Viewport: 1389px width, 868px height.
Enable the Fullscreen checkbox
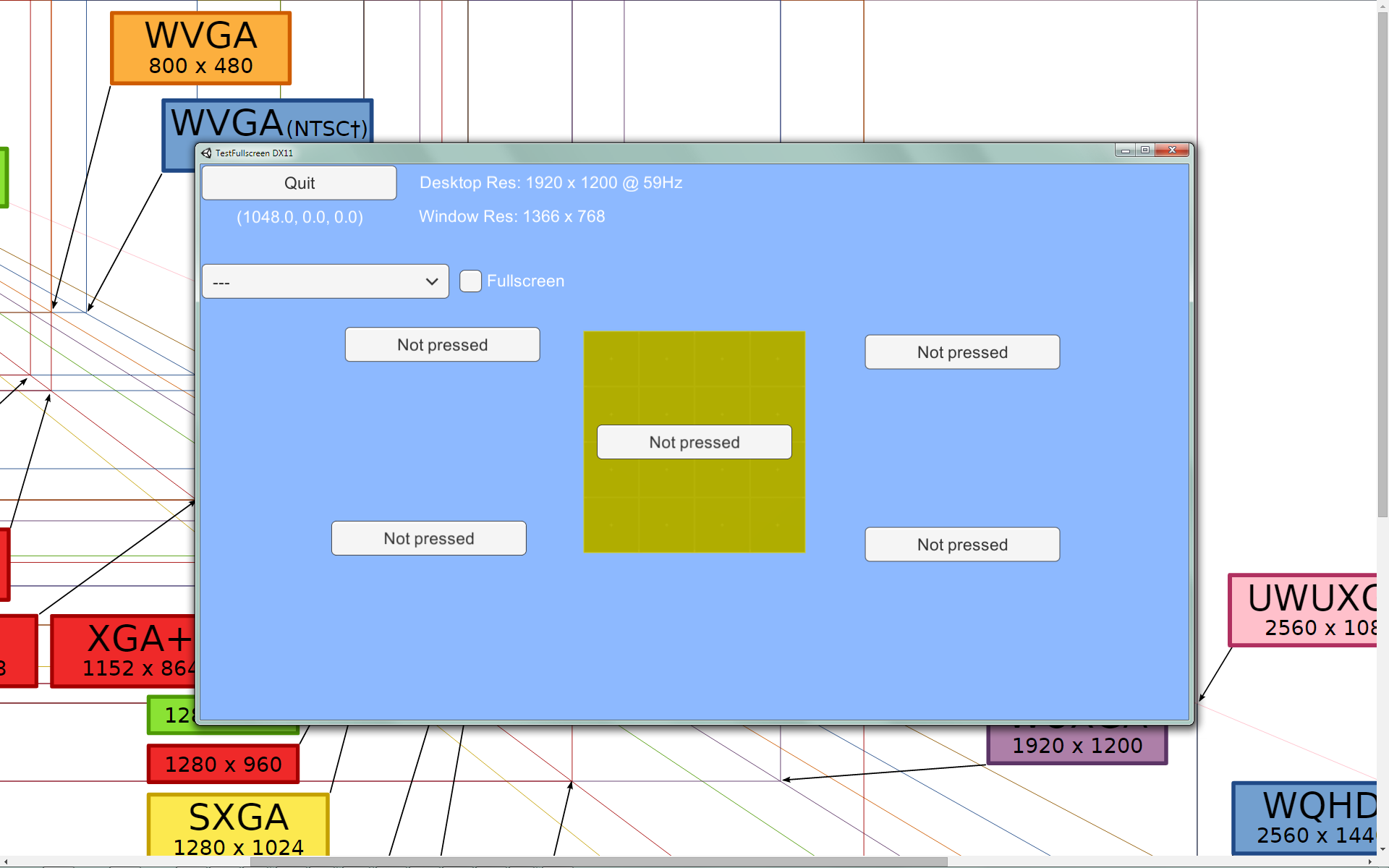[x=470, y=281]
